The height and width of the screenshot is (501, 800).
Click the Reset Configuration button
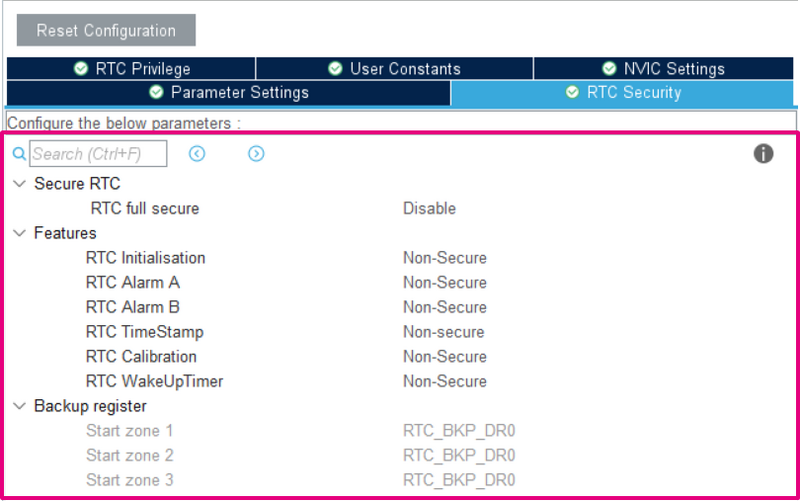(106, 30)
